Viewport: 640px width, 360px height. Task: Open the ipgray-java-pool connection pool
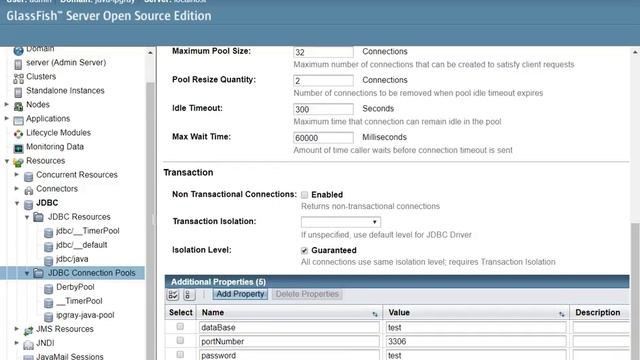pyautogui.click(x=85, y=315)
